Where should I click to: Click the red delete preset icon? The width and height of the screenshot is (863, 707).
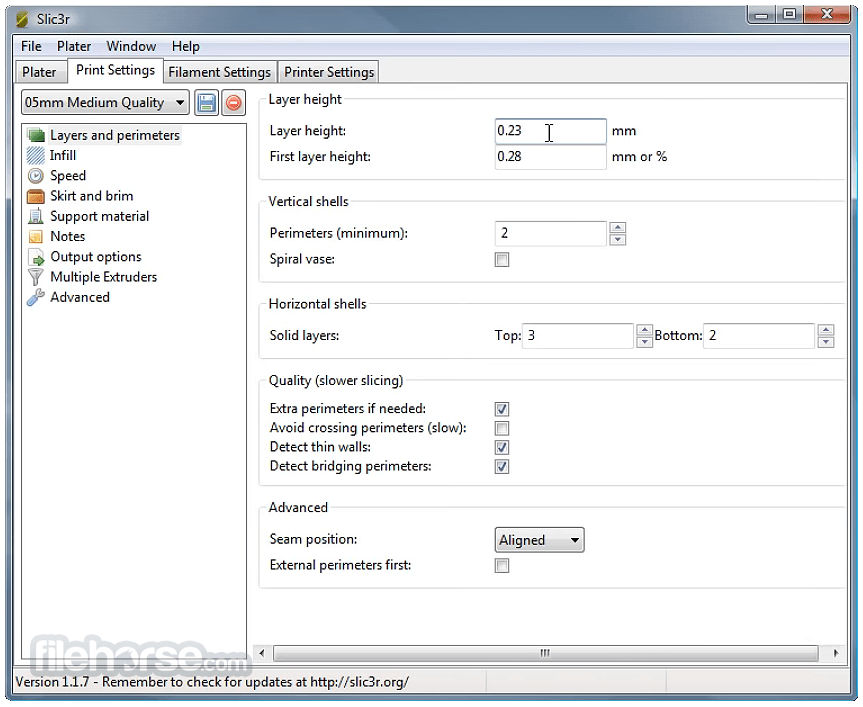[x=233, y=103]
